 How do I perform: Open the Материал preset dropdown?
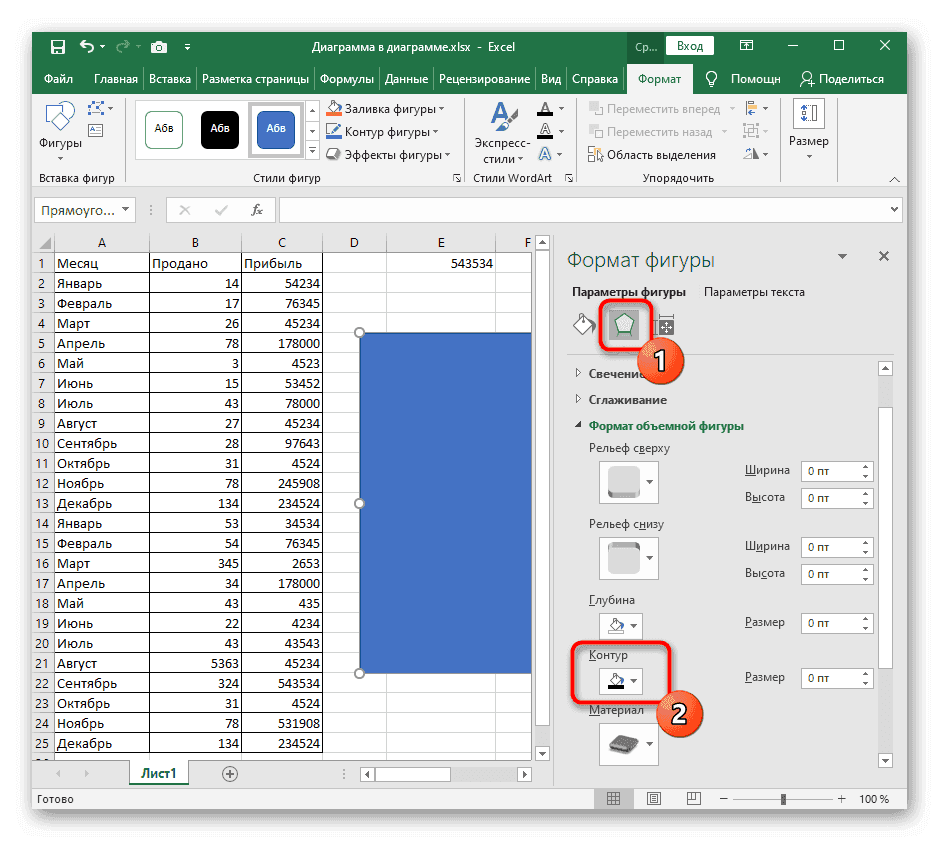[628, 743]
